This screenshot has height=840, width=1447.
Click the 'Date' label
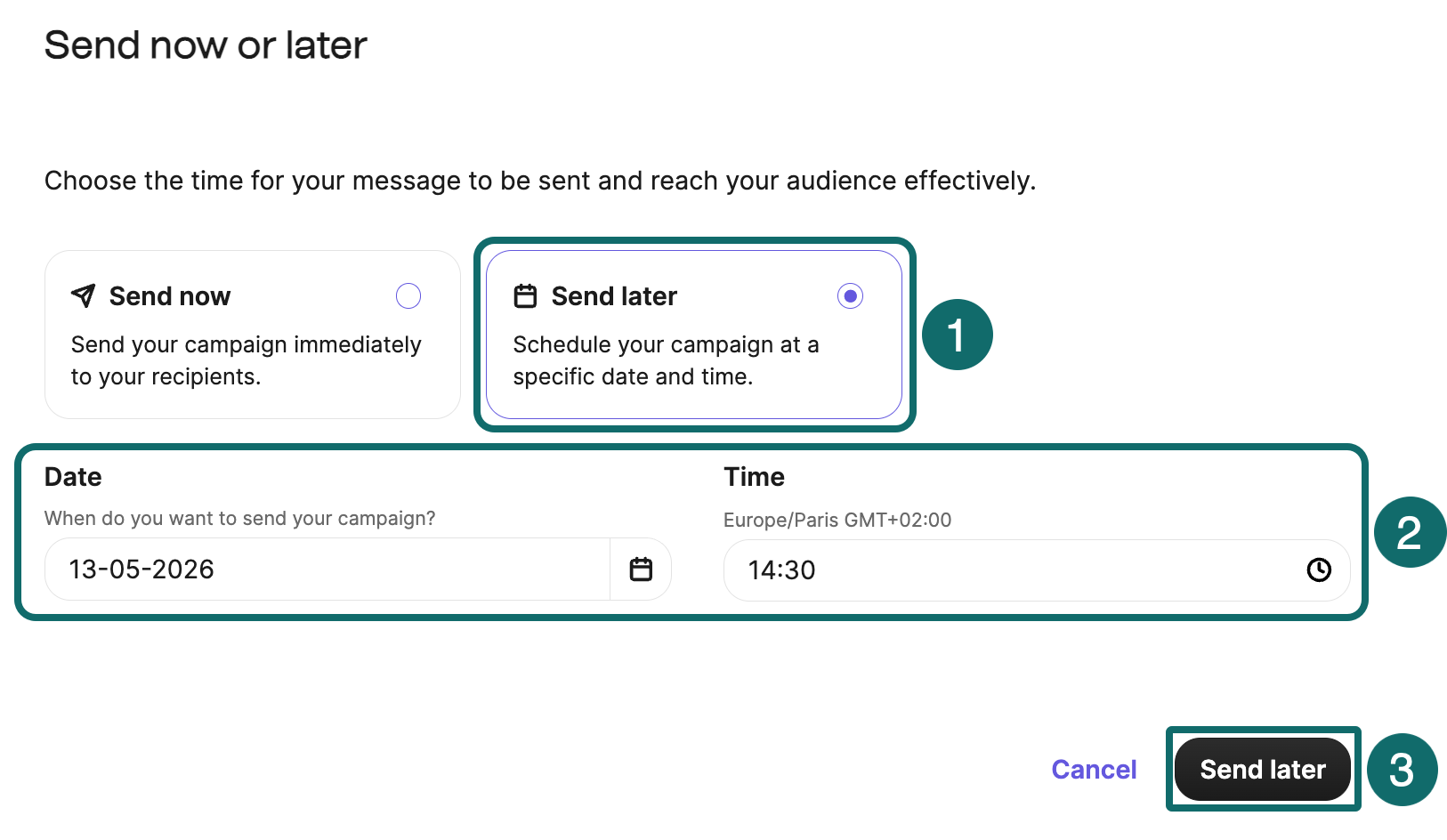click(73, 477)
